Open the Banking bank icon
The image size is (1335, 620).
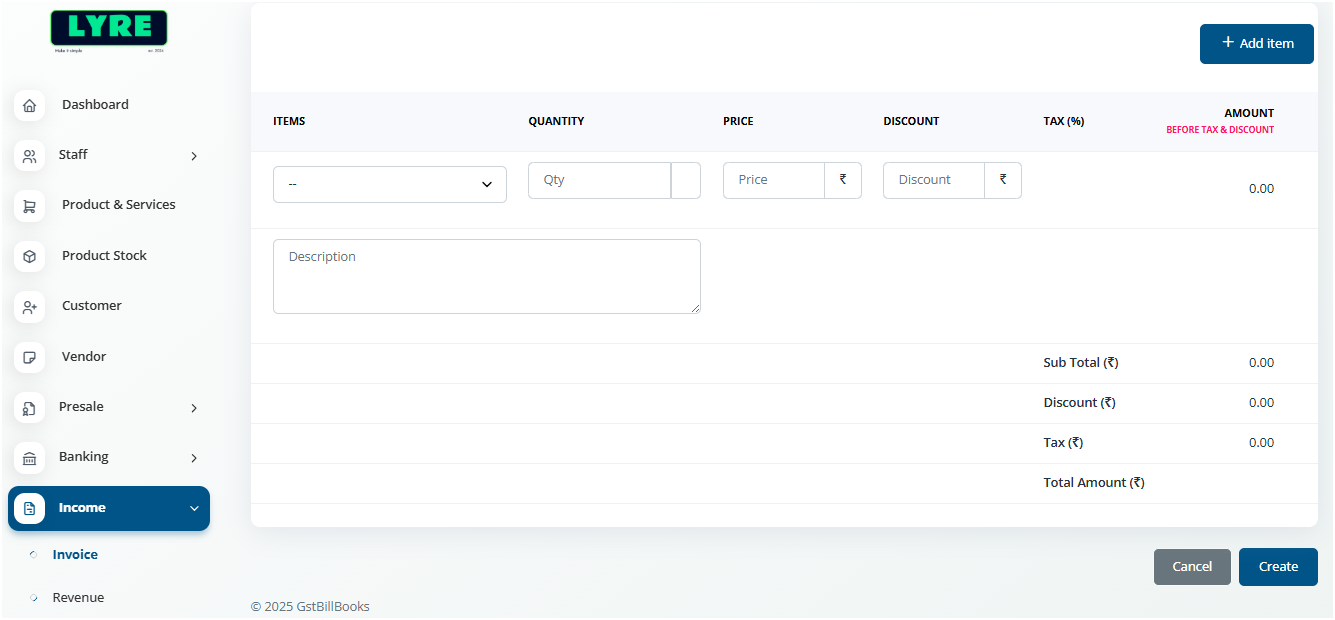[x=29, y=458]
